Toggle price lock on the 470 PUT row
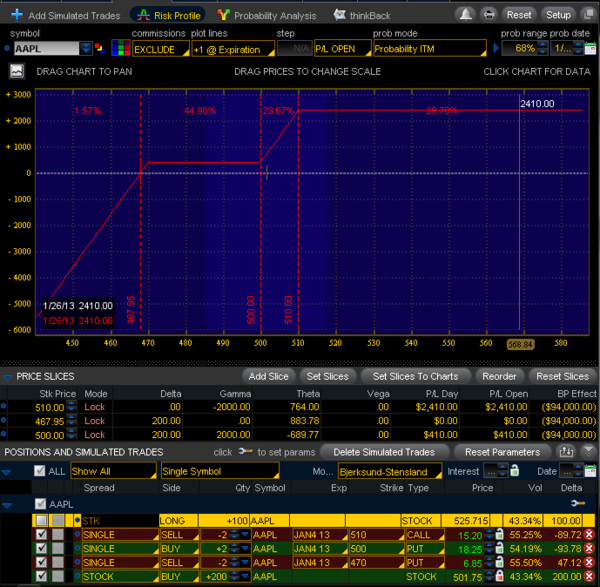The image size is (600, 587). click(x=499, y=562)
